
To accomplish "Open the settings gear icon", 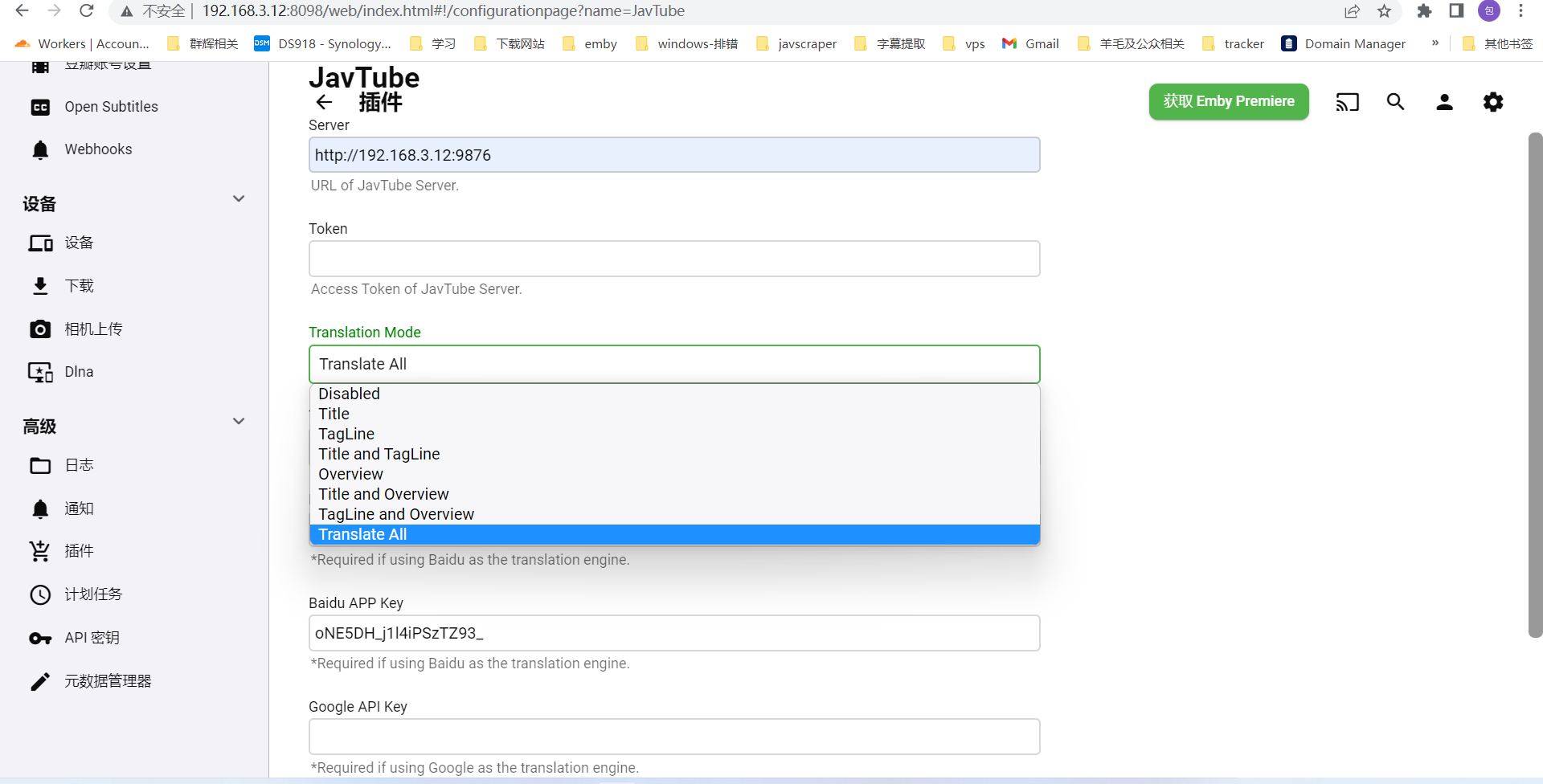I will [1493, 102].
